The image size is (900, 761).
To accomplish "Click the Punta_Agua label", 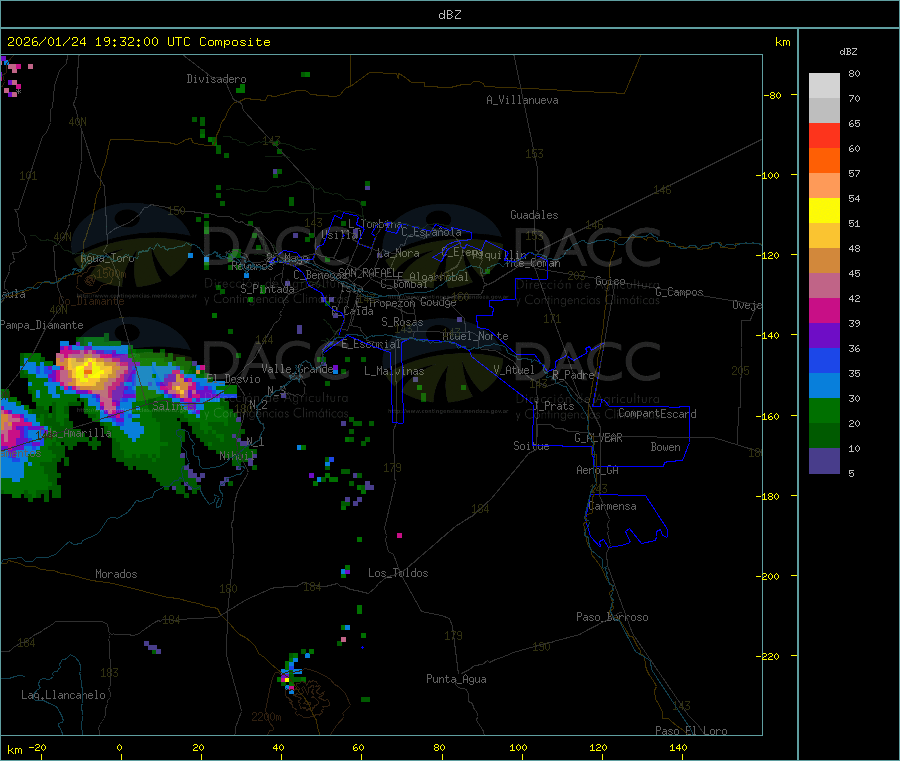I will (456, 679).
